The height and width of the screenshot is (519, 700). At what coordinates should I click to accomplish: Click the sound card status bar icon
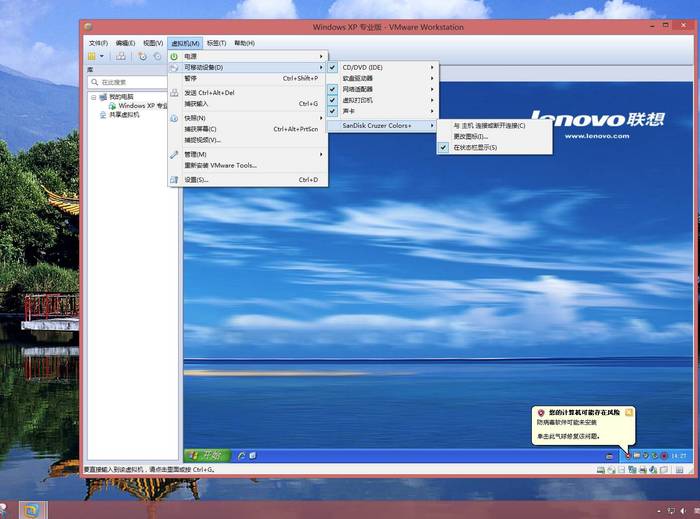click(653, 470)
